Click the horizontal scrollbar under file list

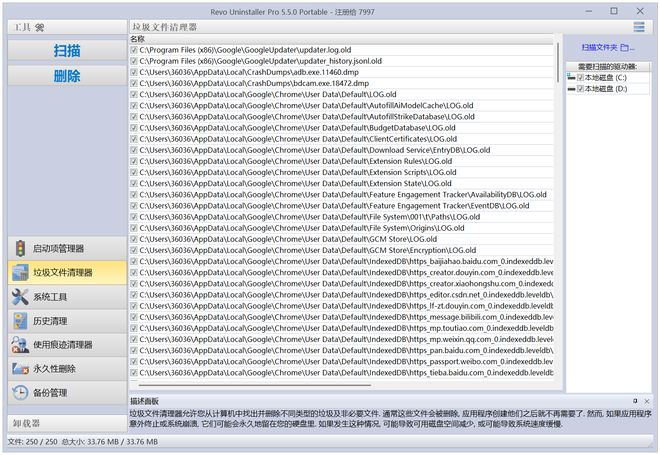[255, 385]
